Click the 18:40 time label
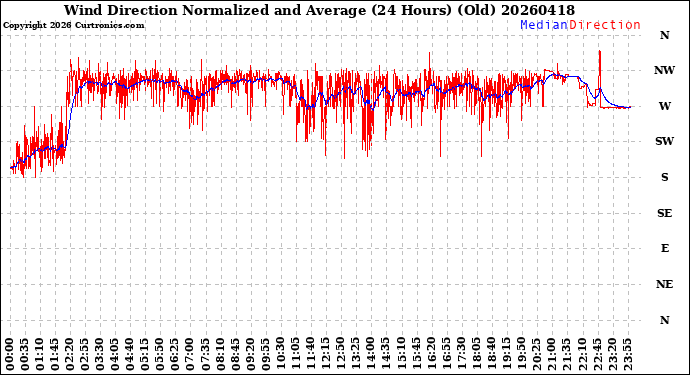690x375 pixels. [491, 354]
